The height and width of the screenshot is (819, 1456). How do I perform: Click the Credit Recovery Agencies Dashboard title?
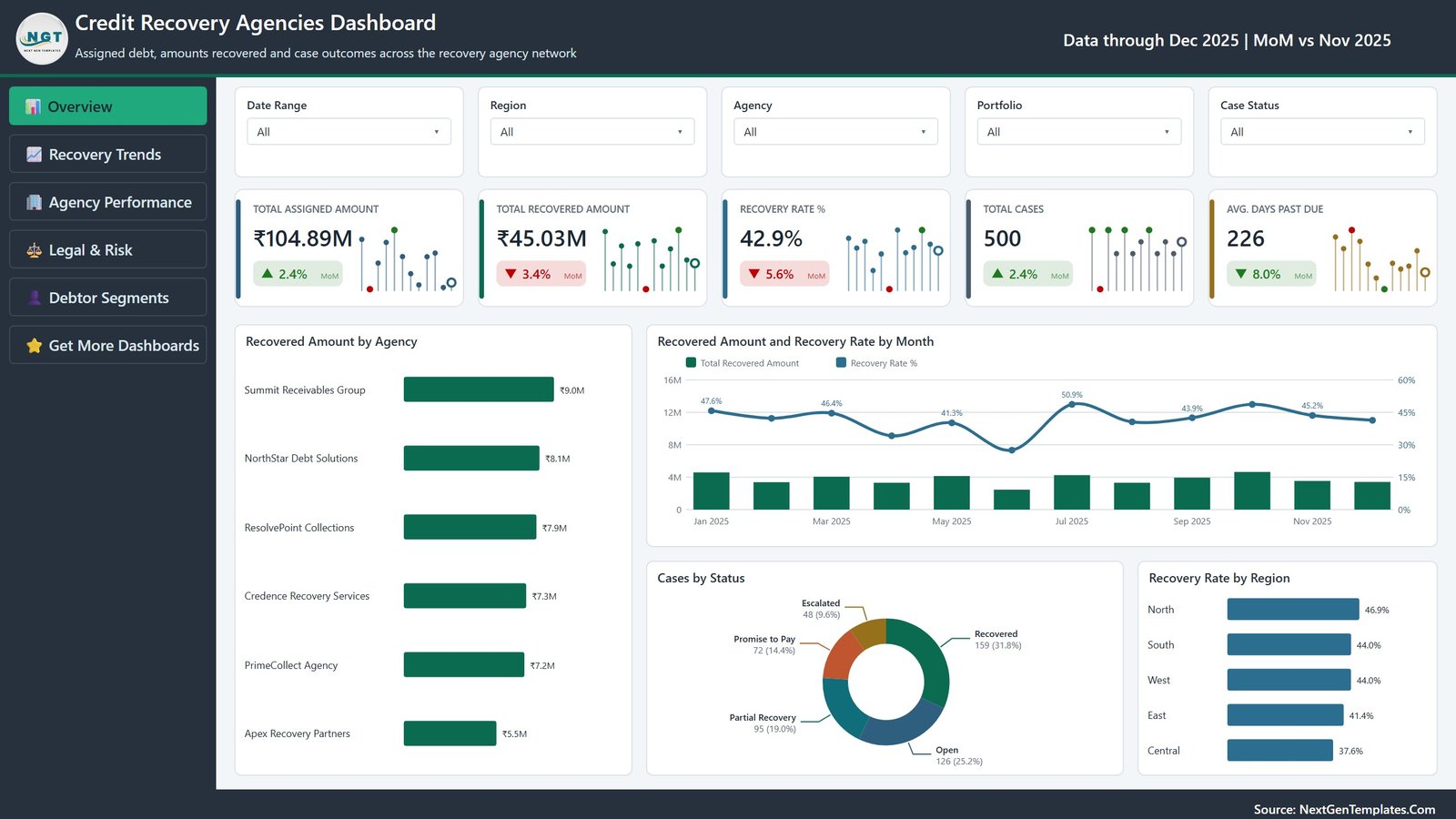pyautogui.click(x=256, y=23)
